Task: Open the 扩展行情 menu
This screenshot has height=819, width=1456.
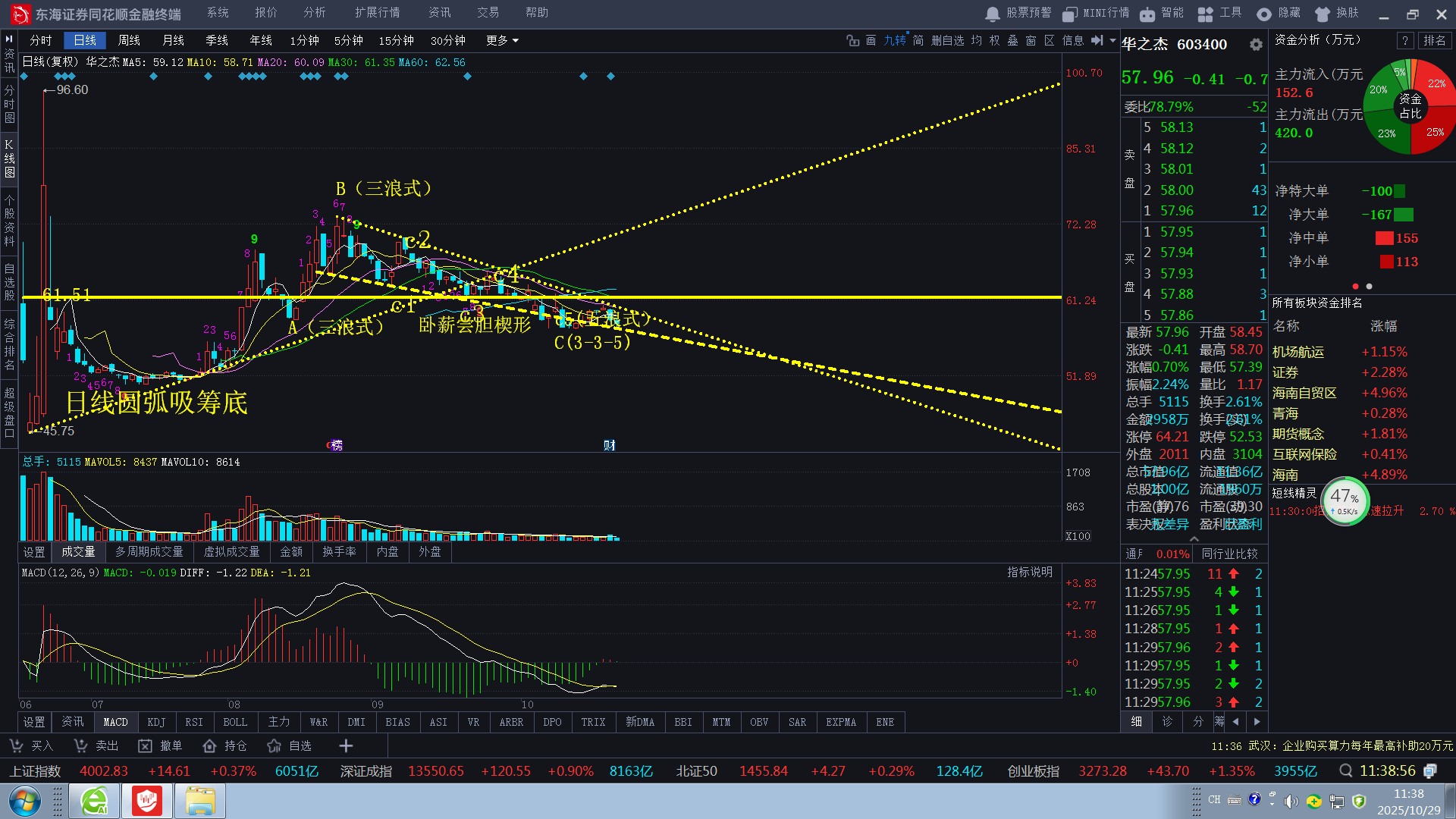Action: 377,13
